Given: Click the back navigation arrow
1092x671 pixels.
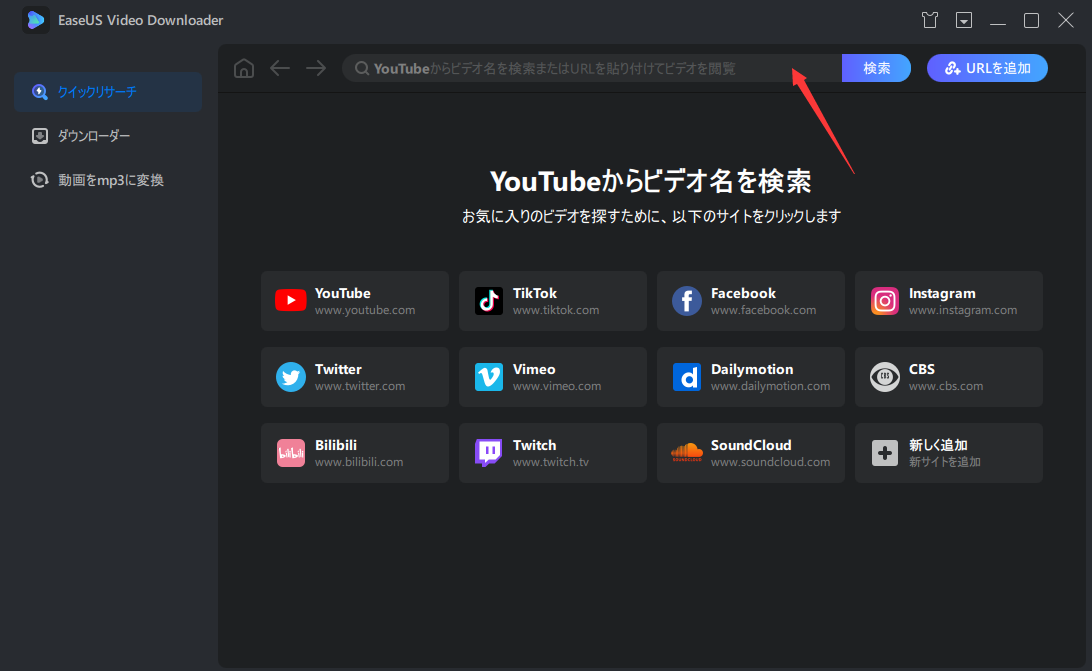Looking at the screenshot, I should (280, 68).
